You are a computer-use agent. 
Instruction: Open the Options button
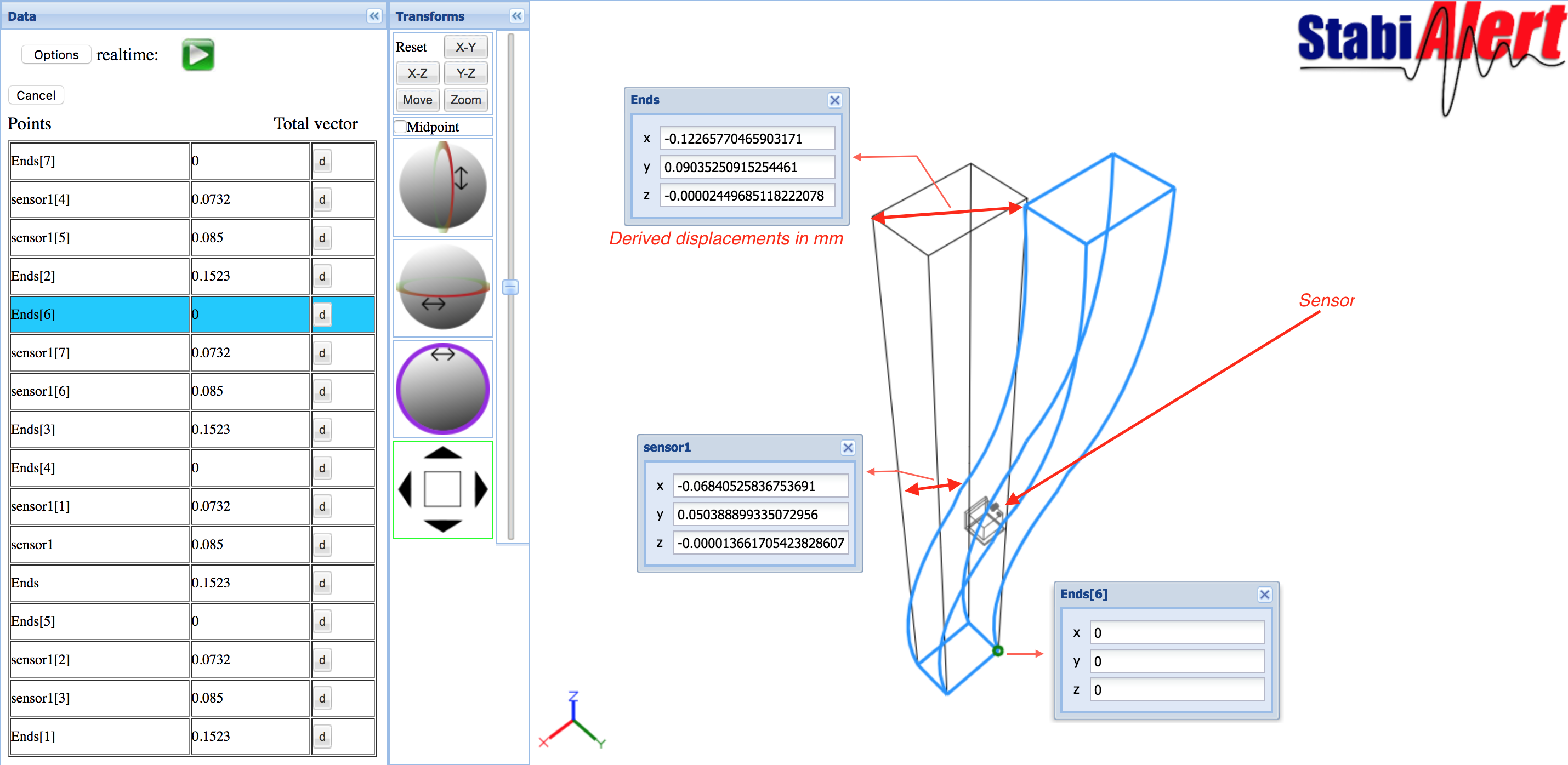[56, 55]
